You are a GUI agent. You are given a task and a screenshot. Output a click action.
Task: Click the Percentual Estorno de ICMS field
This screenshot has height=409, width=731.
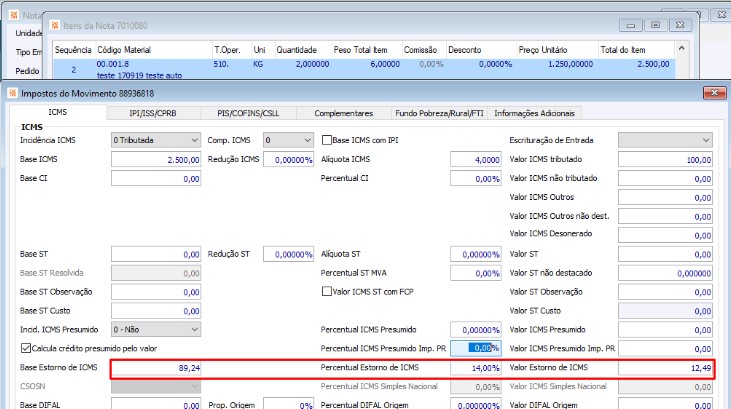[x=476, y=368]
